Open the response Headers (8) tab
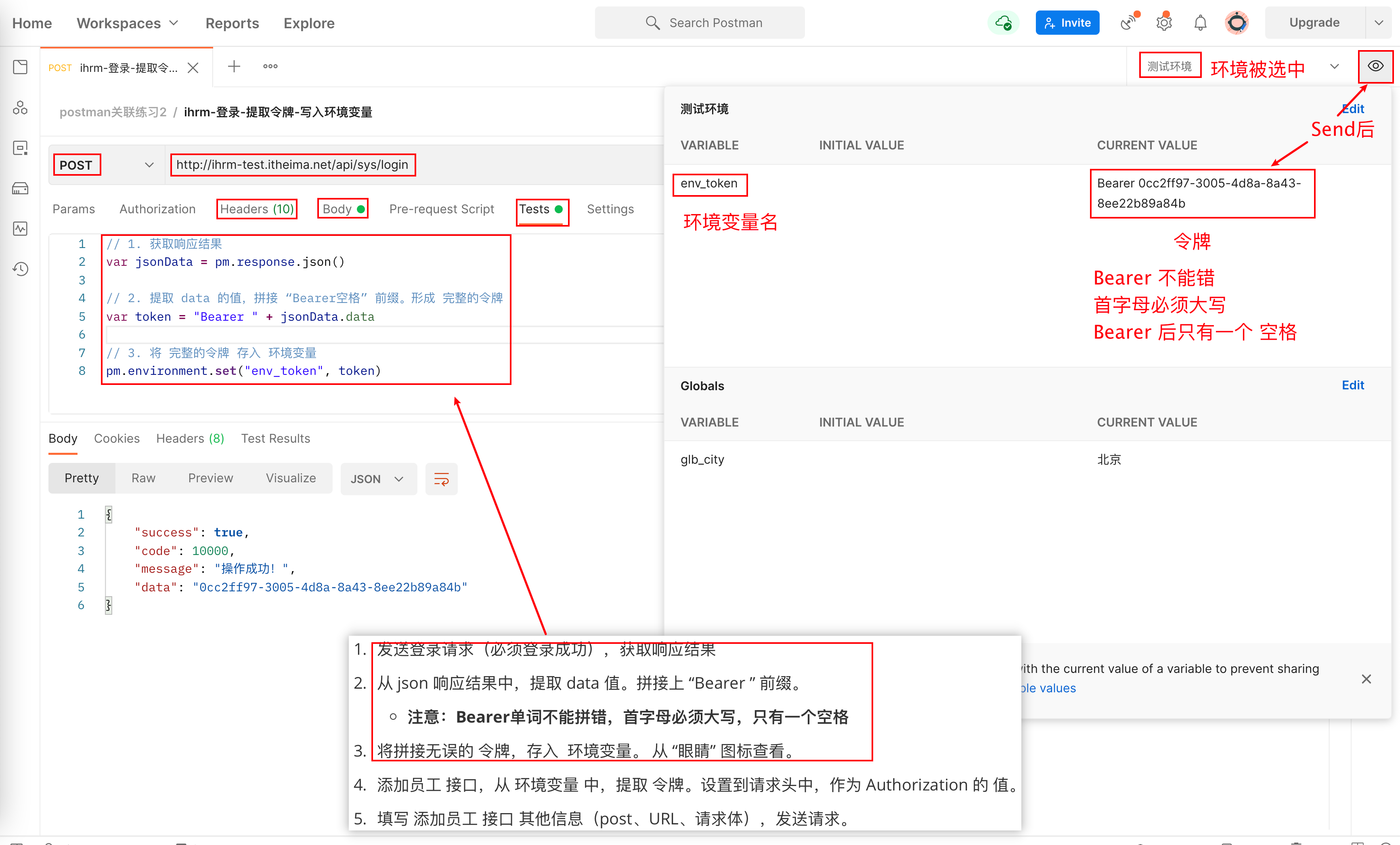 190,438
